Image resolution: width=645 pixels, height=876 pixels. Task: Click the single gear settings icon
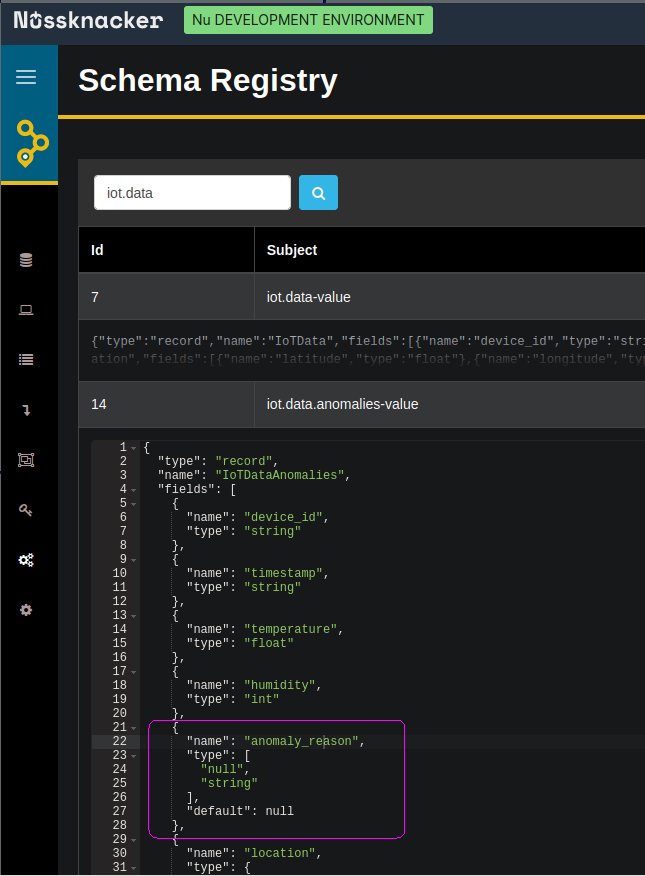click(x=26, y=610)
